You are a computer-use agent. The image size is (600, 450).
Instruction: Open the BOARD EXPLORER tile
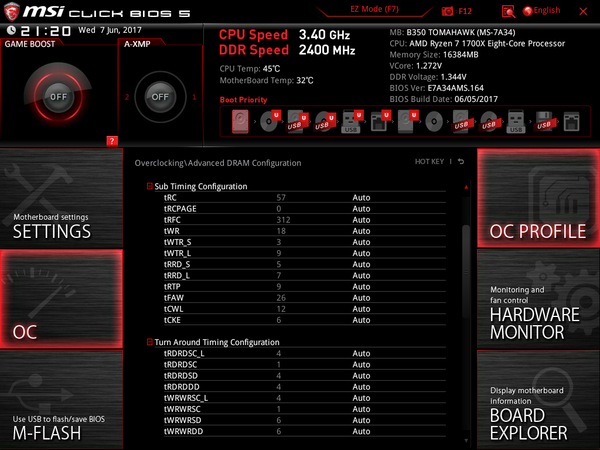click(538, 400)
